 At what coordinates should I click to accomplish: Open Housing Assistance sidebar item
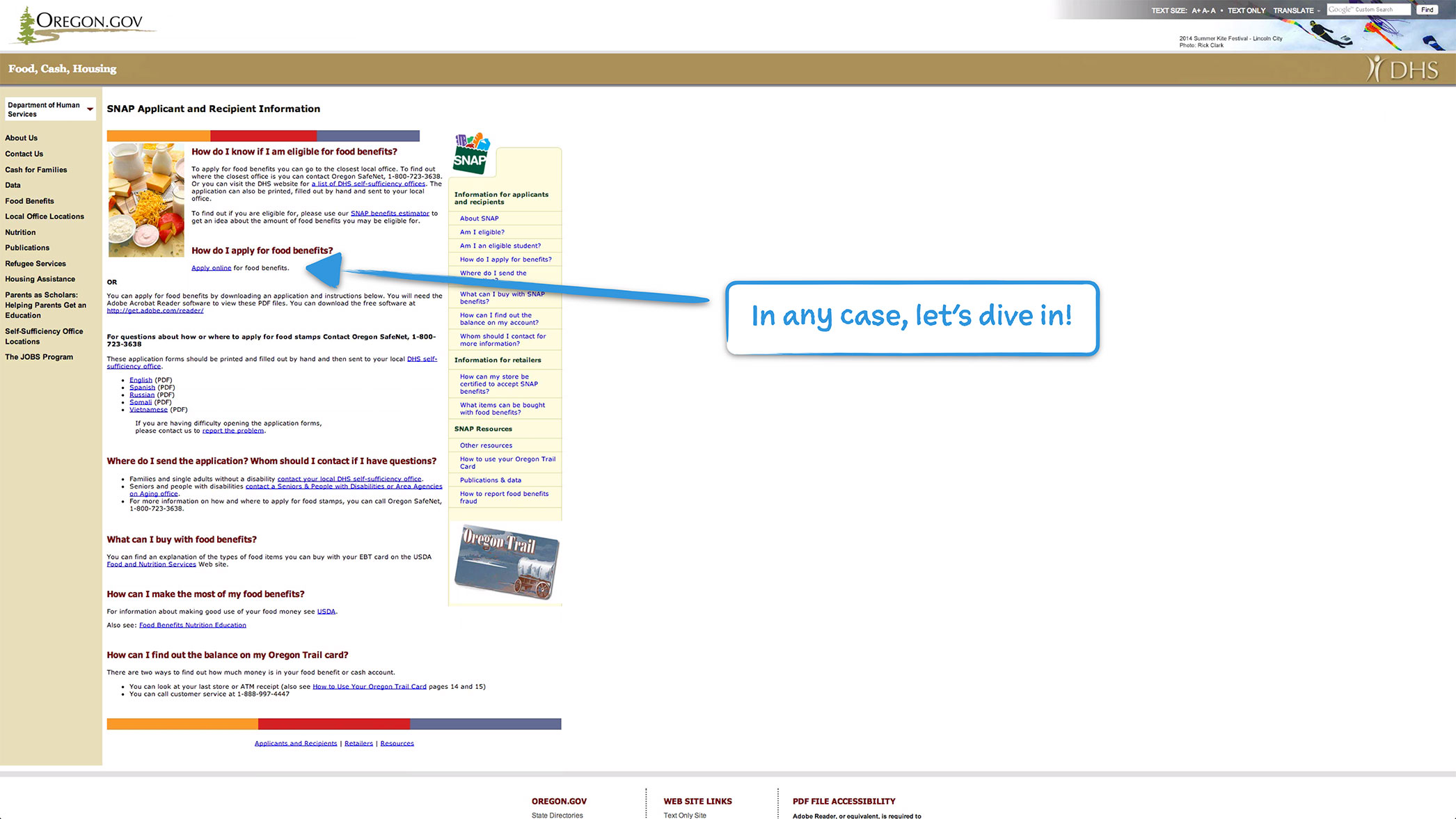tap(40, 279)
